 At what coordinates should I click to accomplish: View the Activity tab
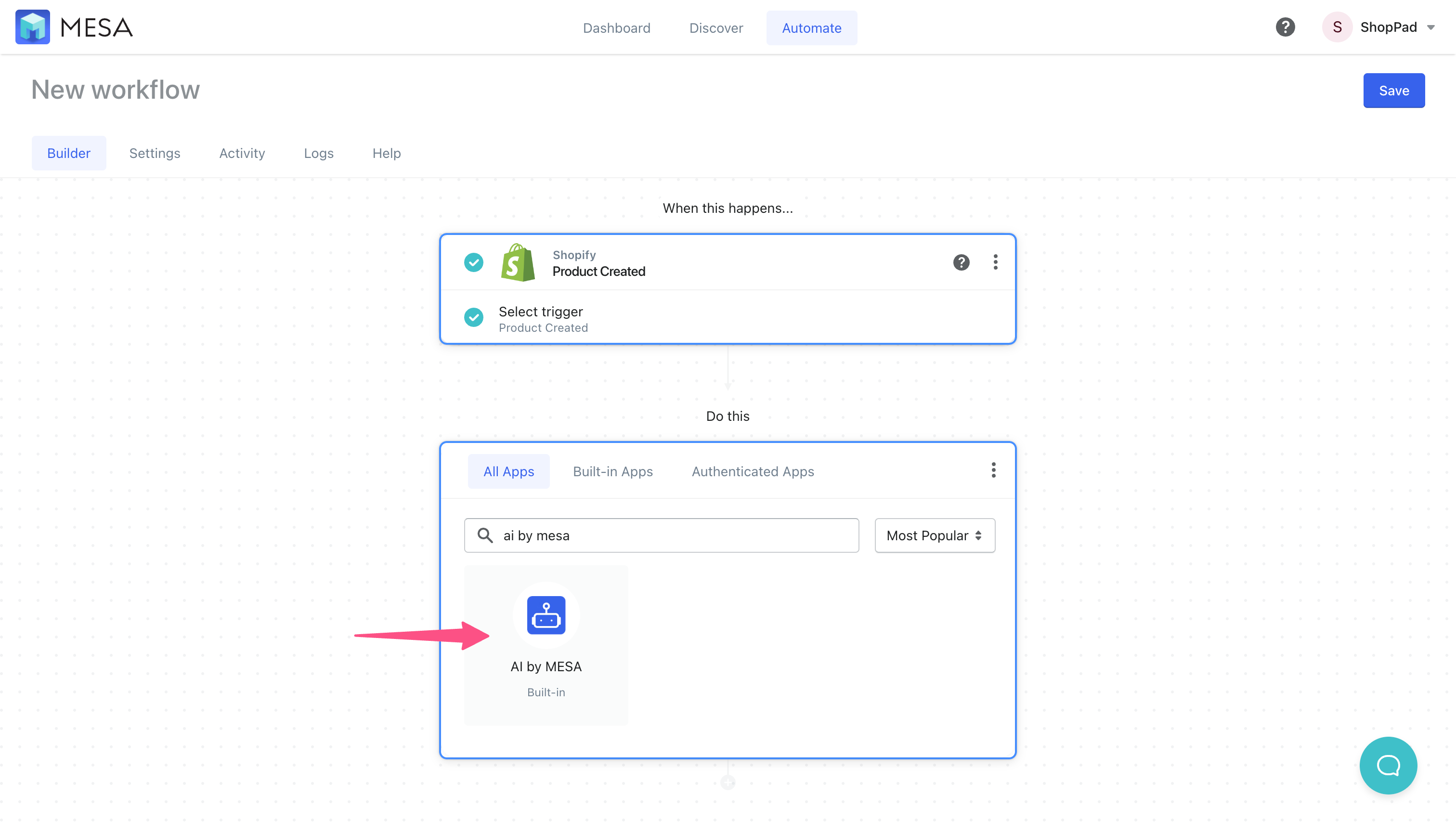[x=242, y=153]
